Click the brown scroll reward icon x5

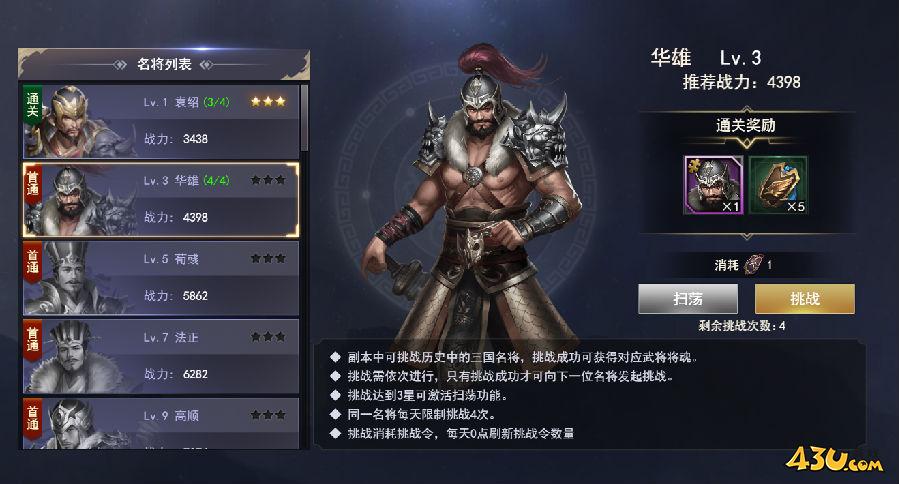click(779, 185)
